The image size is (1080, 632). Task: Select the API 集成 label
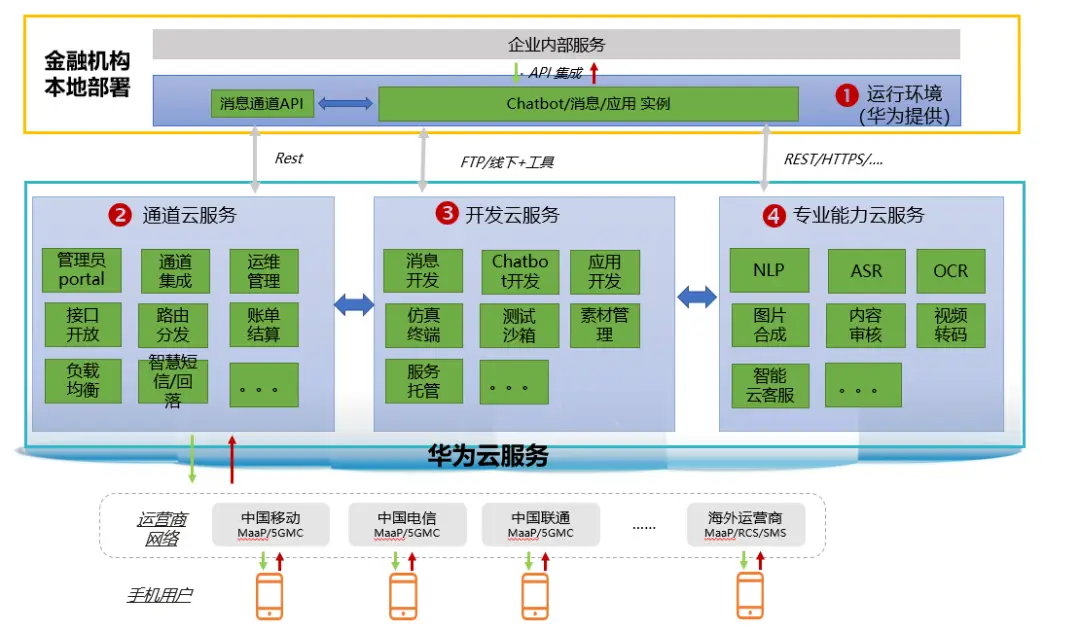click(555, 73)
